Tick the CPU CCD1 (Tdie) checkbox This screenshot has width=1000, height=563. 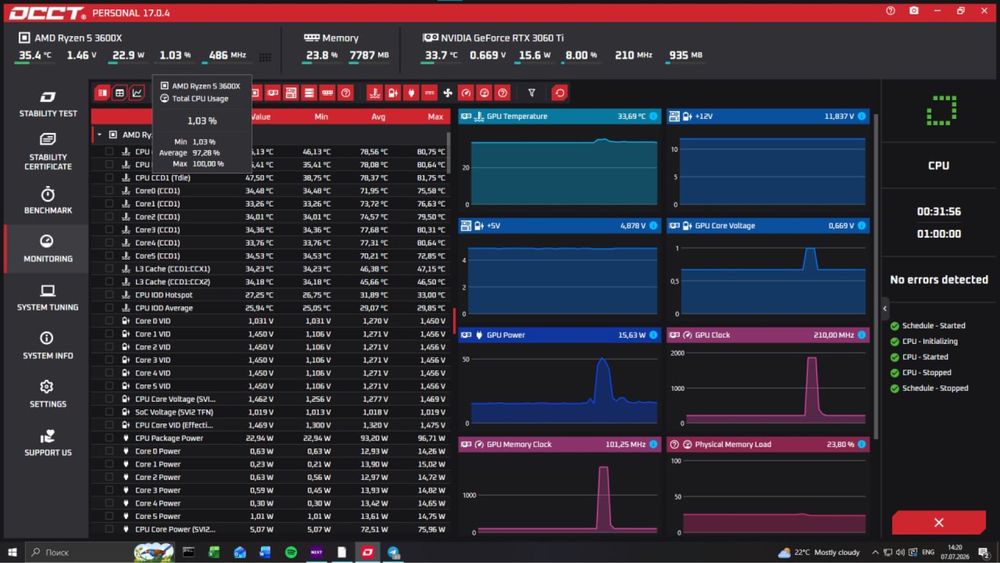(x=109, y=178)
